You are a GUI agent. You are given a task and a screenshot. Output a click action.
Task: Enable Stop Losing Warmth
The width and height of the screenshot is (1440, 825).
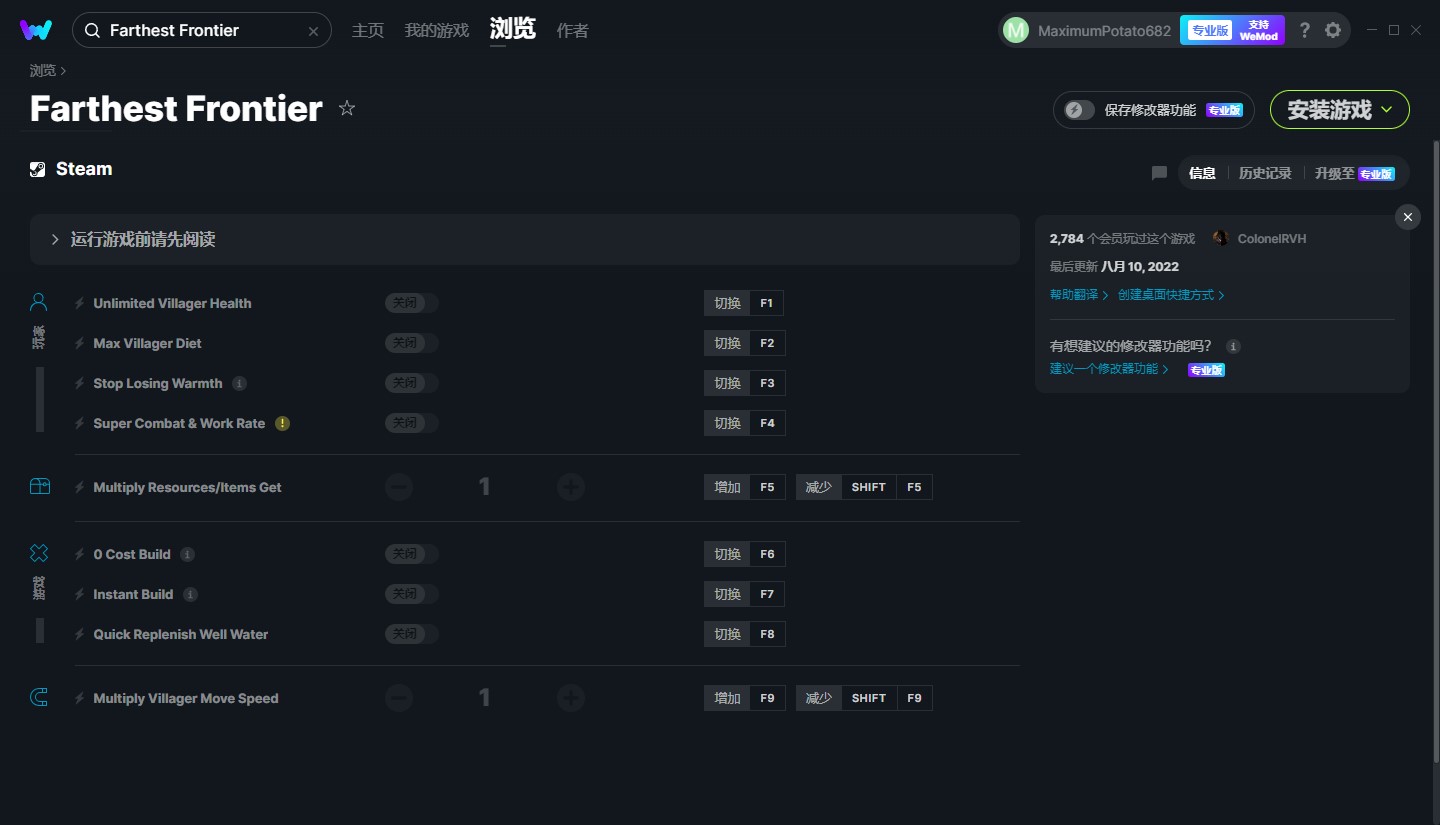[x=411, y=383]
